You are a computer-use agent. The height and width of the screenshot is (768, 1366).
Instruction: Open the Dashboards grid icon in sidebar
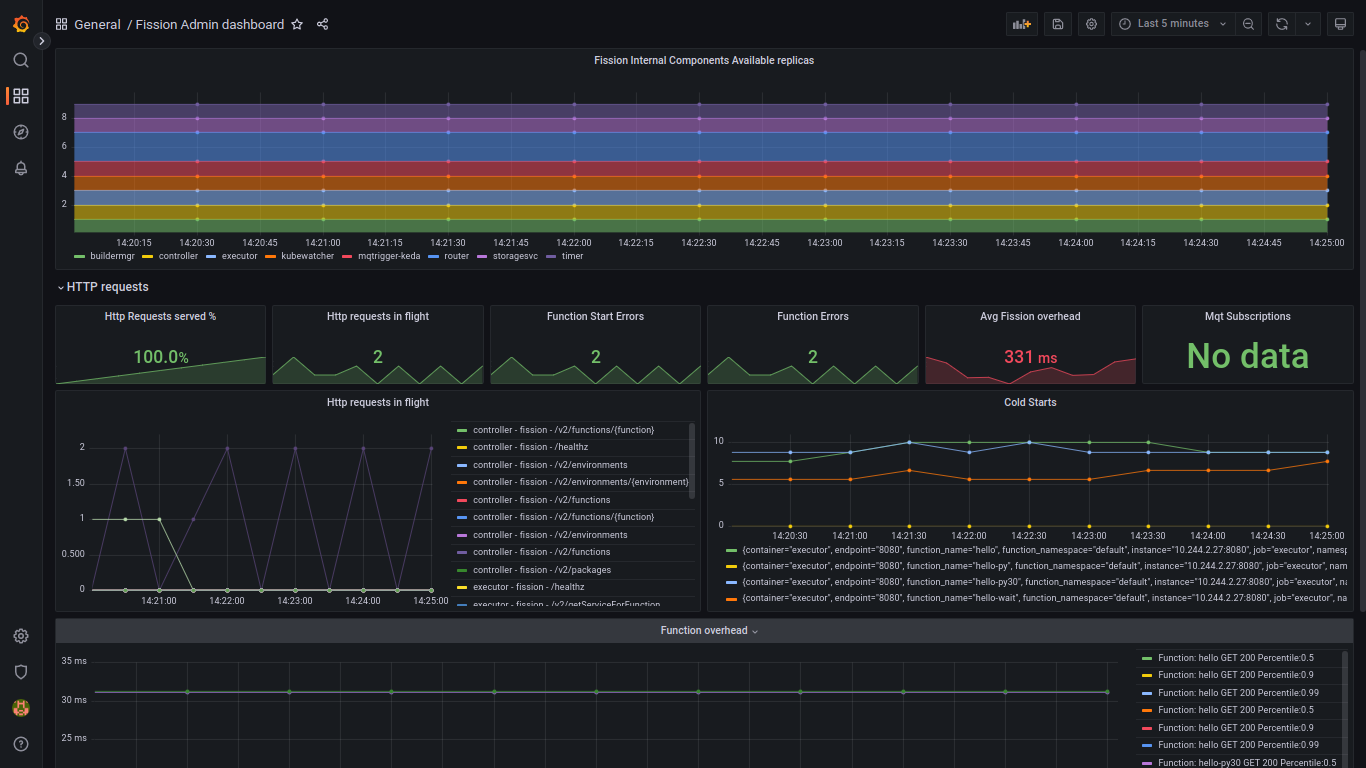(20, 95)
